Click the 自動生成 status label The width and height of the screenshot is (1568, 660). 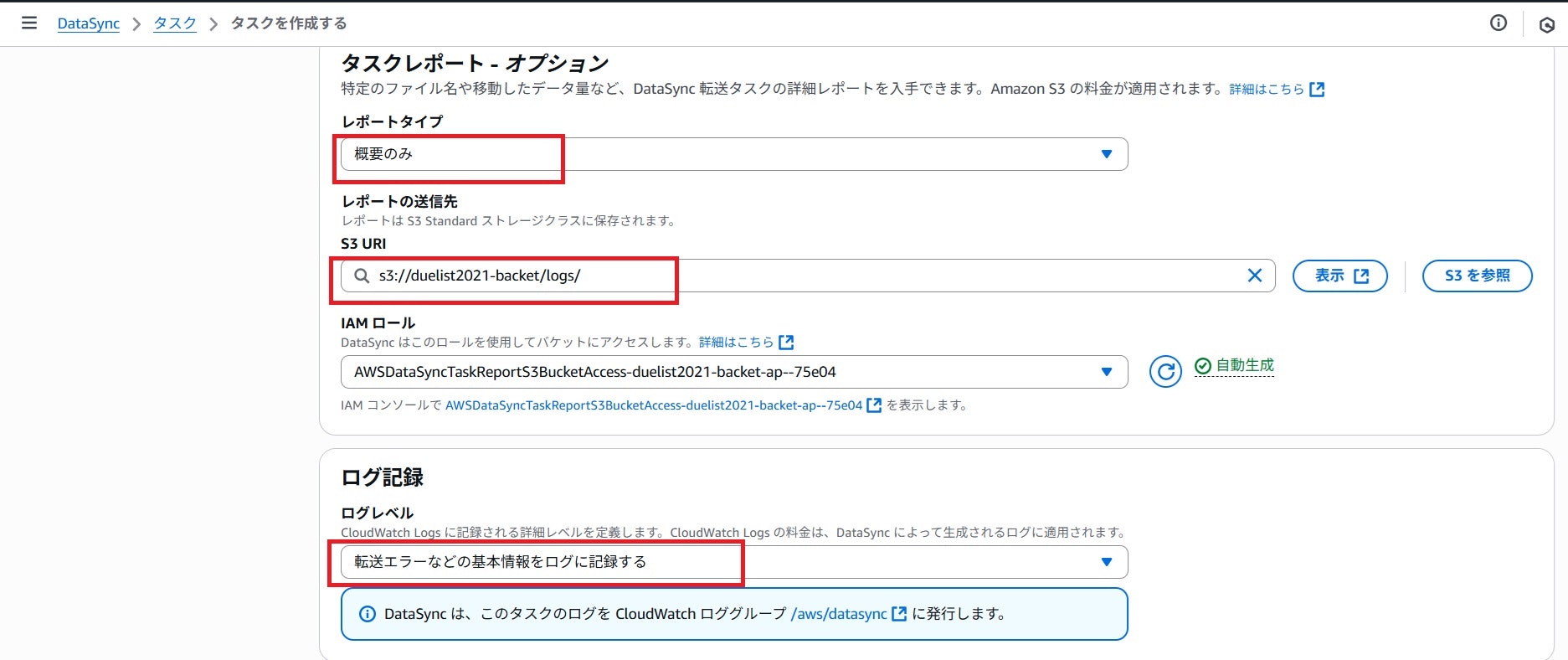tap(1235, 365)
